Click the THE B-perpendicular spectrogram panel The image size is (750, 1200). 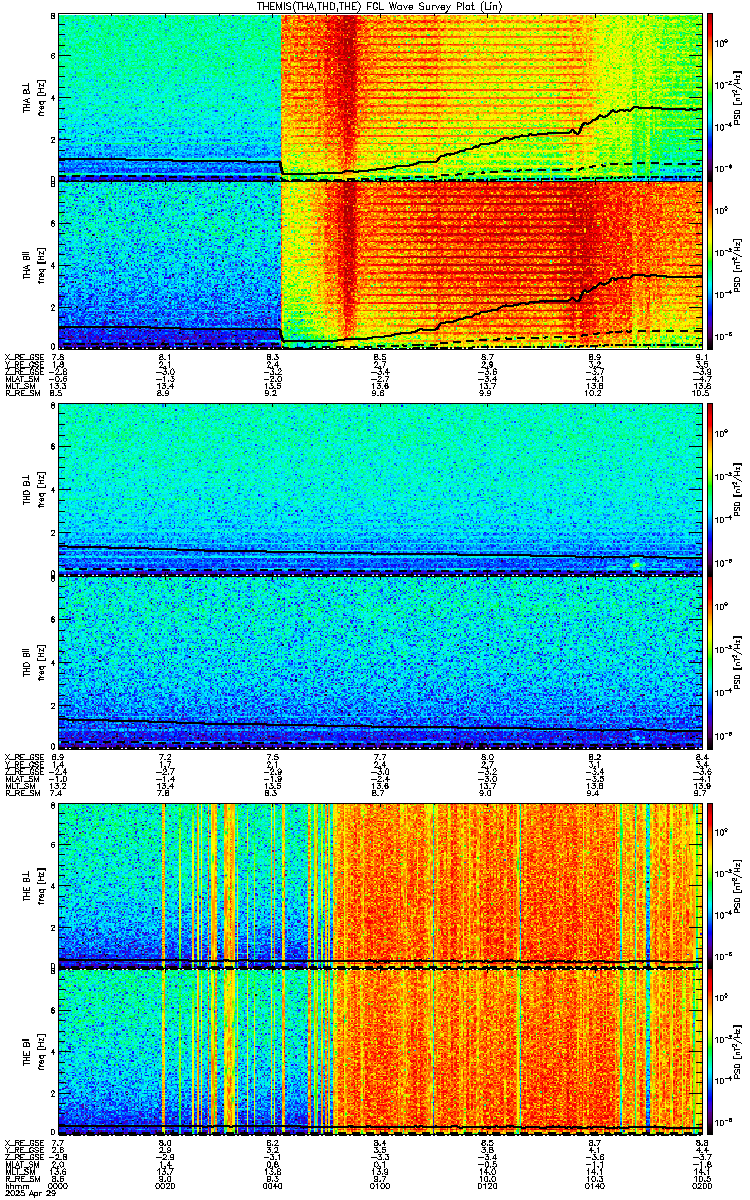[x=380, y=885]
